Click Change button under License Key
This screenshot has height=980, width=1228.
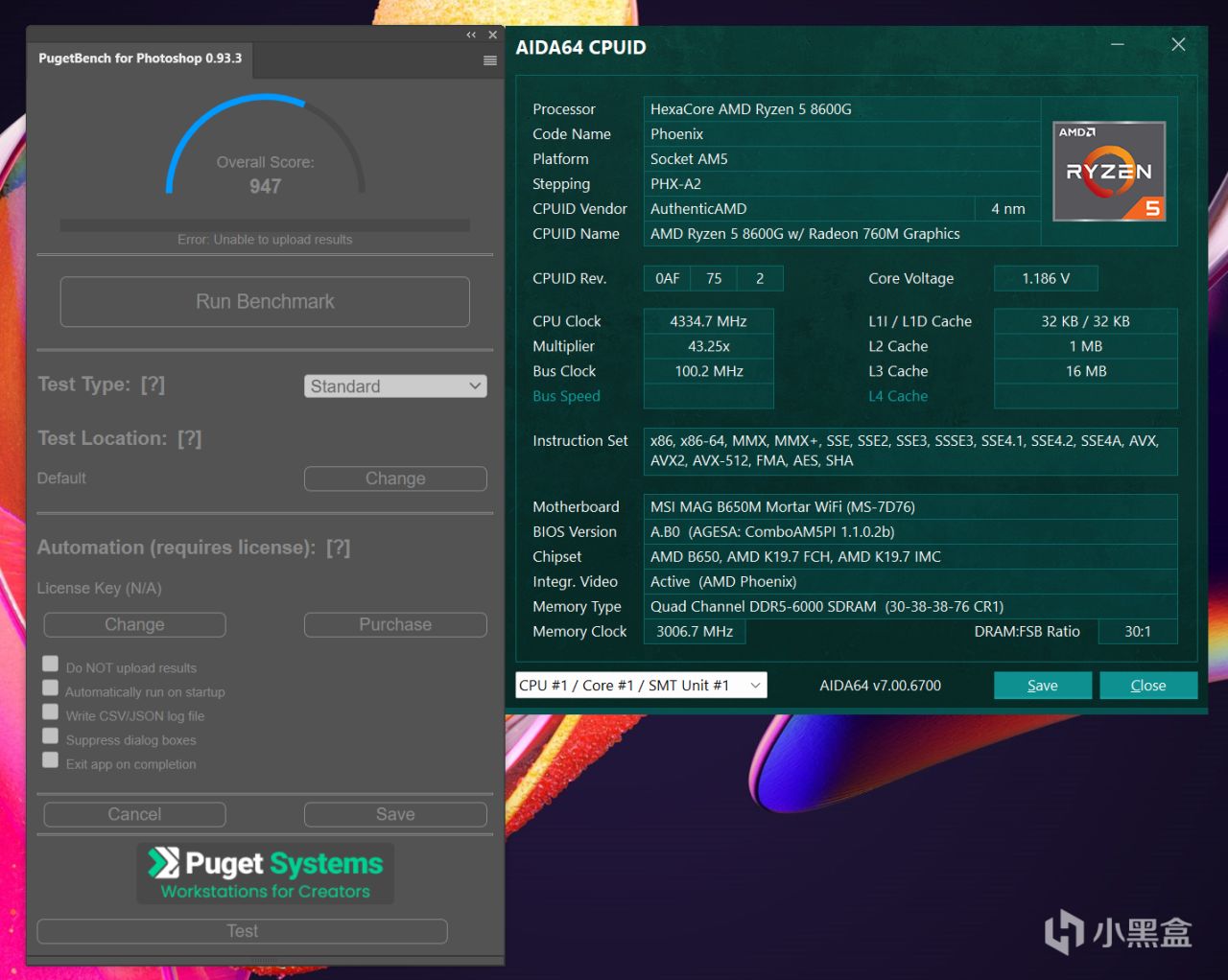click(x=134, y=625)
